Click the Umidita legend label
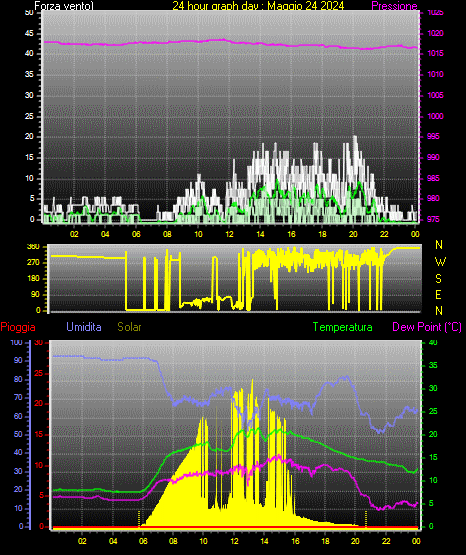The width and height of the screenshot is (466, 555). 84,327
